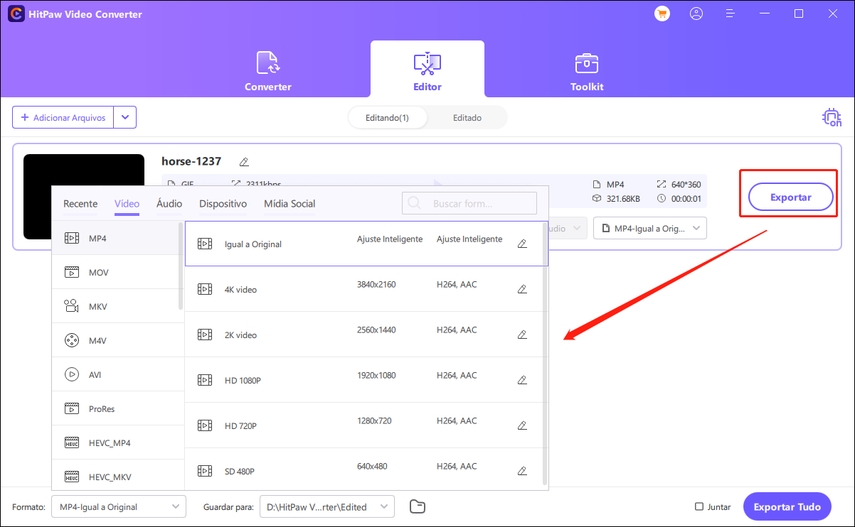The height and width of the screenshot is (527, 855).
Task: Open the user account icon
Action: 696,14
